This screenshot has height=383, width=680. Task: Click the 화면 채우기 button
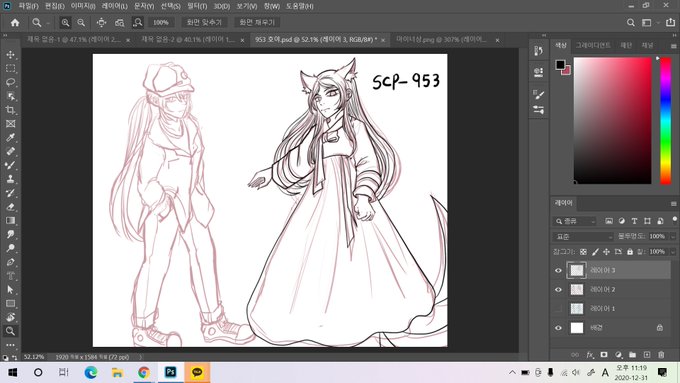point(257,23)
